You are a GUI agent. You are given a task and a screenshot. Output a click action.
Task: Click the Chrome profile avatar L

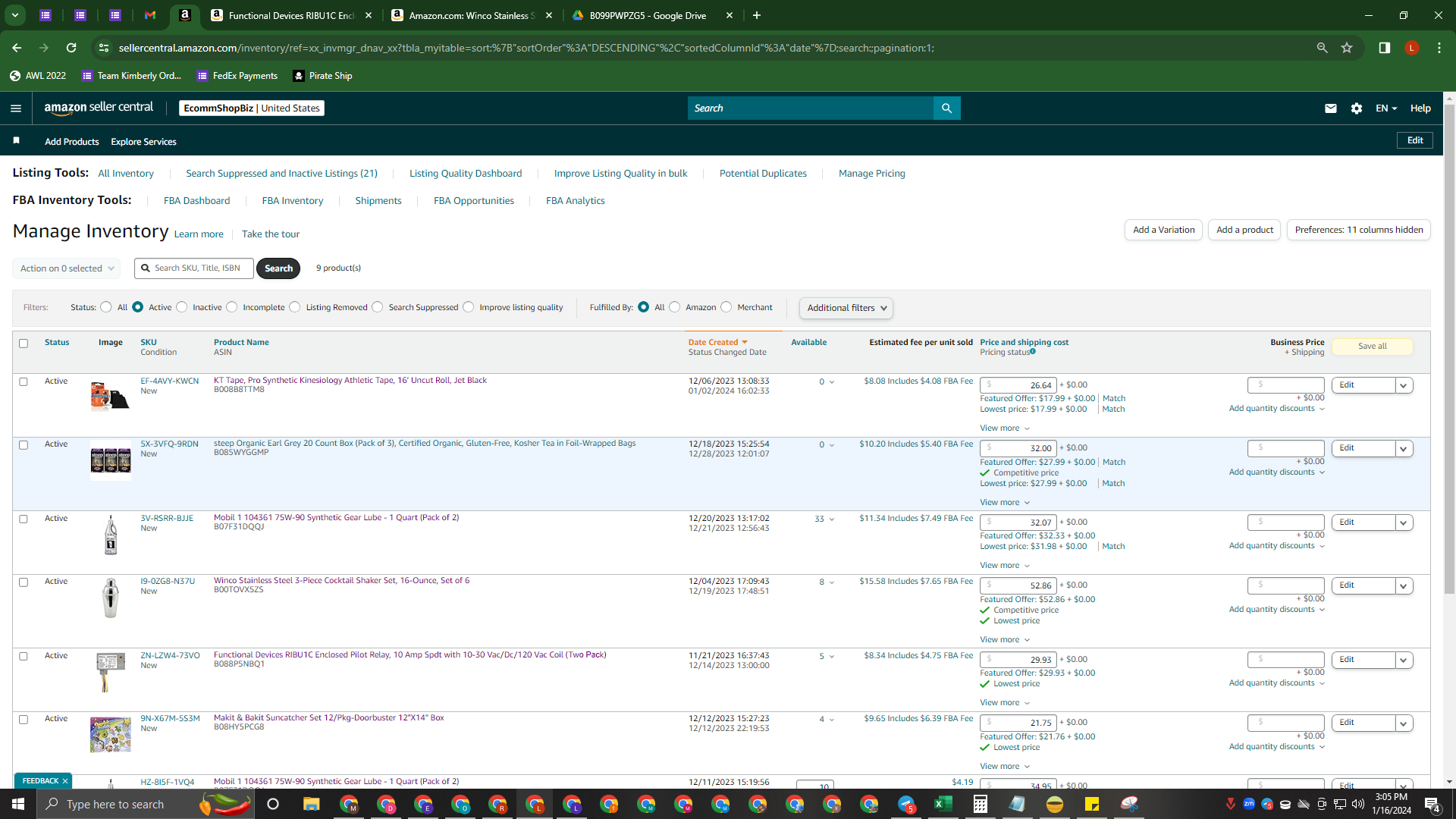click(x=1411, y=48)
